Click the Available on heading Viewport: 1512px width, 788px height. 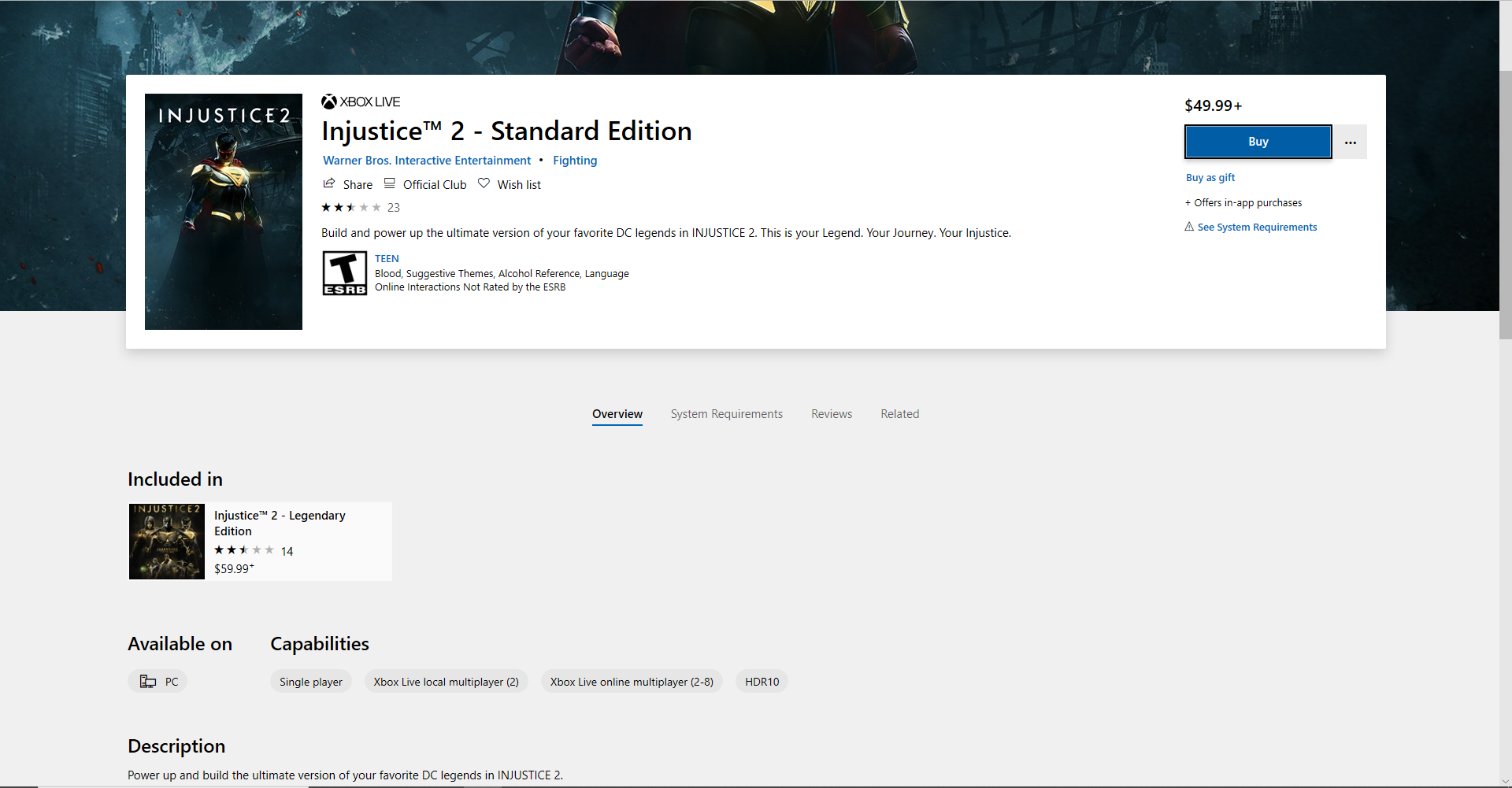click(180, 644)
